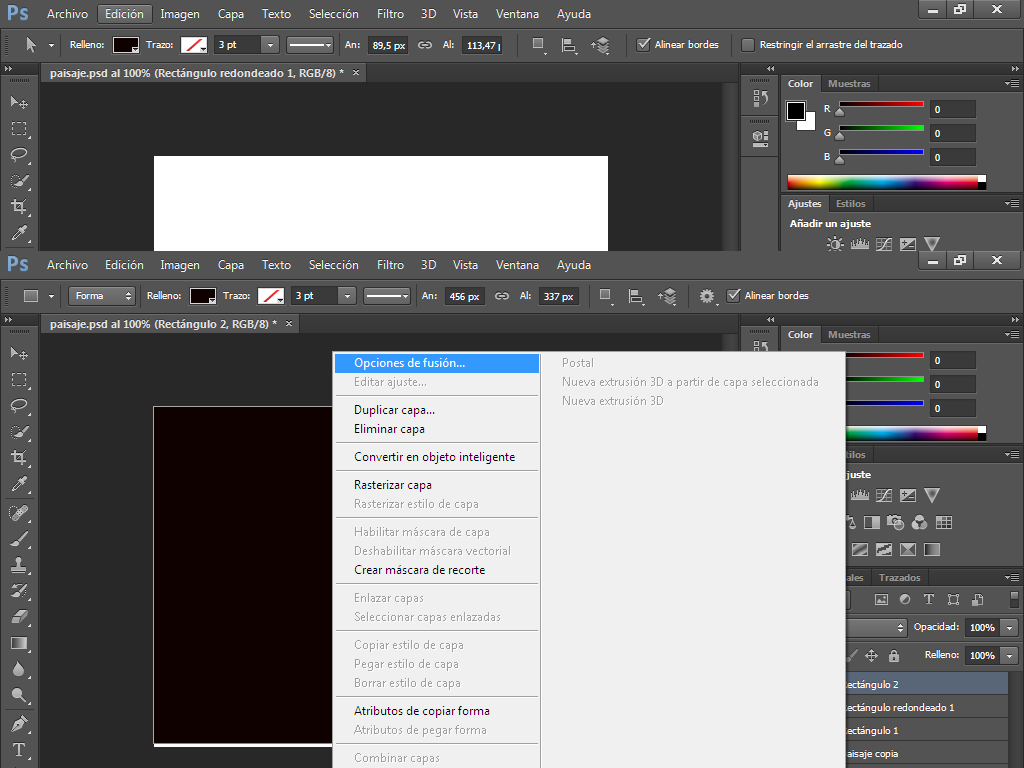
Task: Select the Quick Selection tool in top window
Action: click(19, 181)
